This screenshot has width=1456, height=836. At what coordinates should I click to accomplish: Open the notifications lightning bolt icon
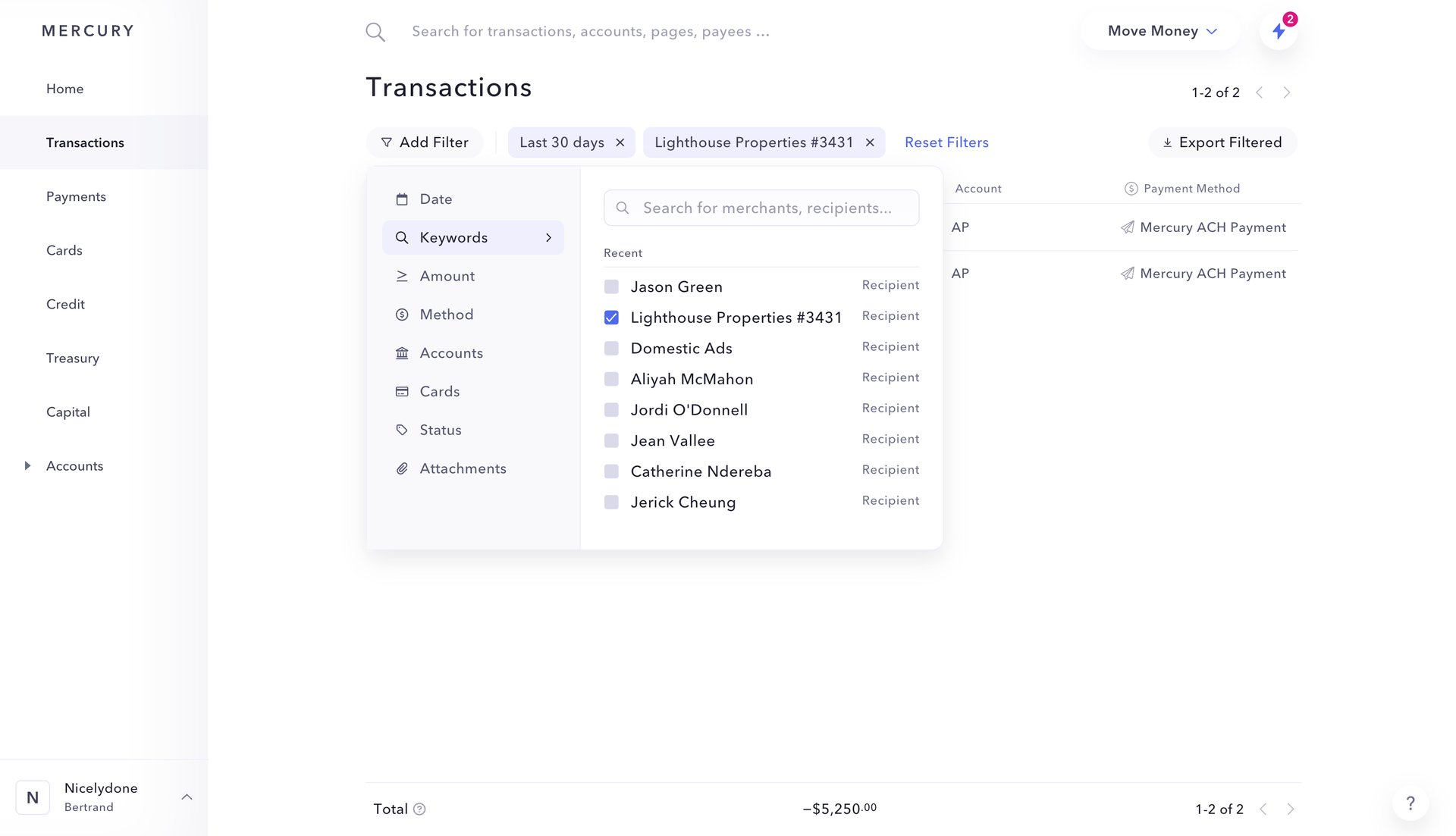click(x=1279, y=31)
